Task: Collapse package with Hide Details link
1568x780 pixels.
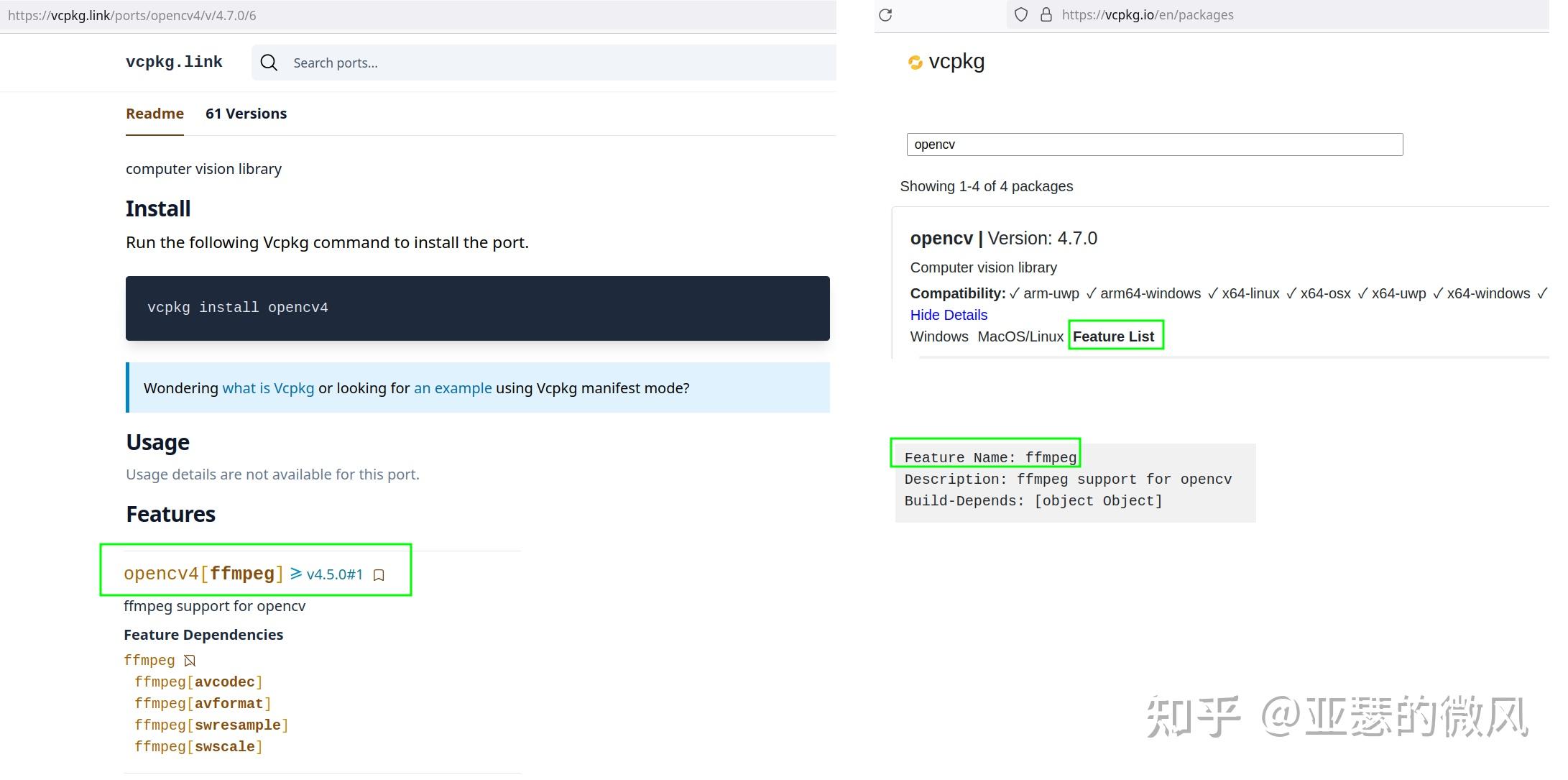Action: 948,315
